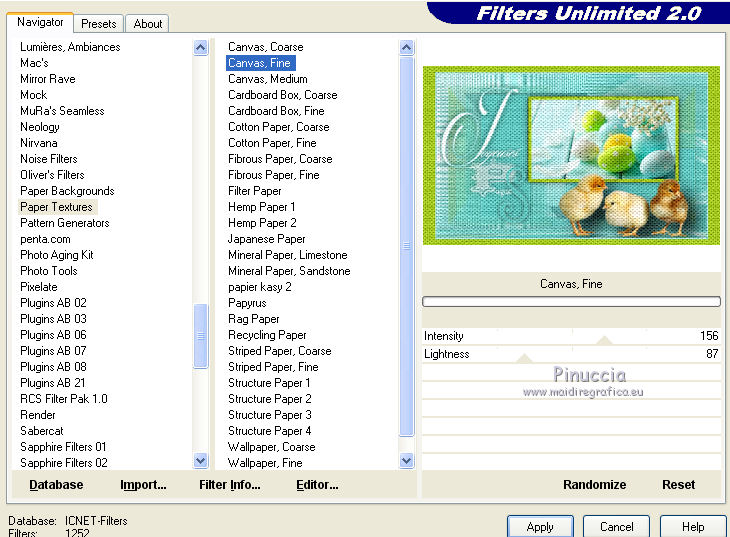
Task: Select Noise Filters category
Action: [48, 159]
